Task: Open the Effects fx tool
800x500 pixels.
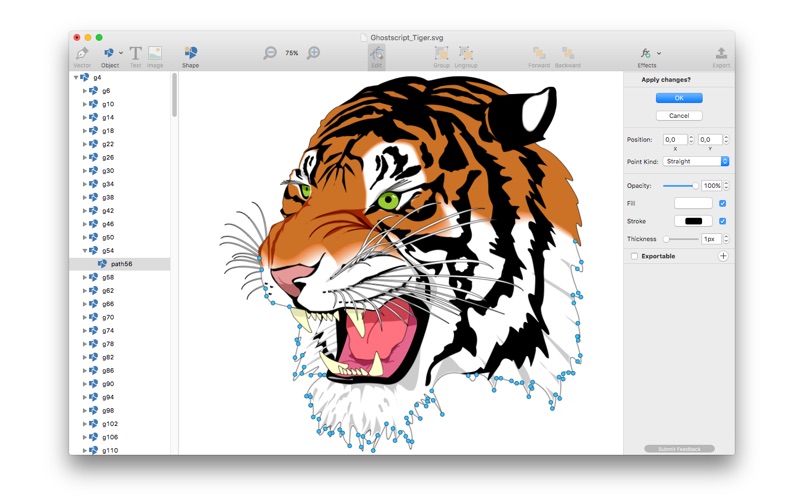Action: tap(645, 53)
